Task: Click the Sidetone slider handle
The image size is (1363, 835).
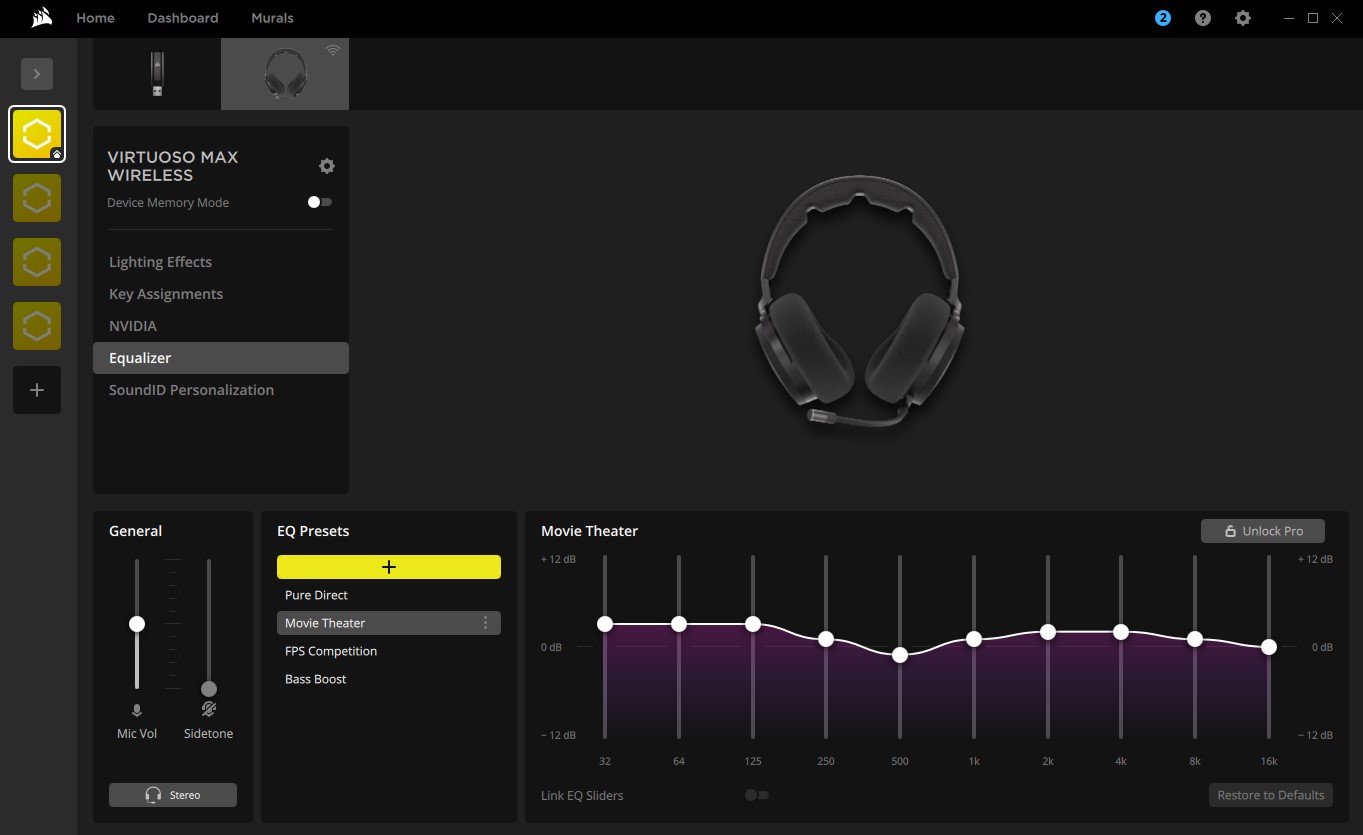Action: coord(209,689)
